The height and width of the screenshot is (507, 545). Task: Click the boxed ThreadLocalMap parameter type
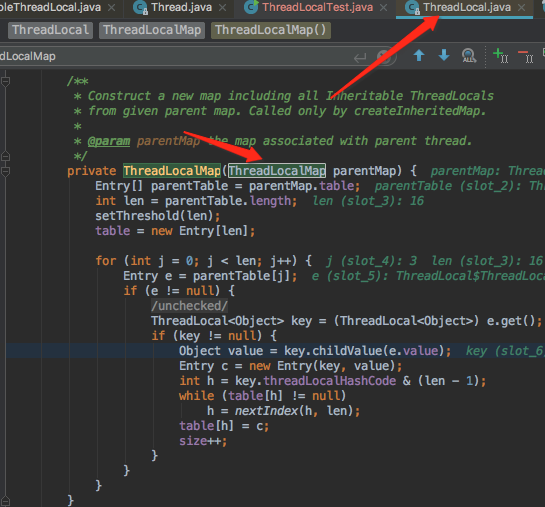click(277, 171)
